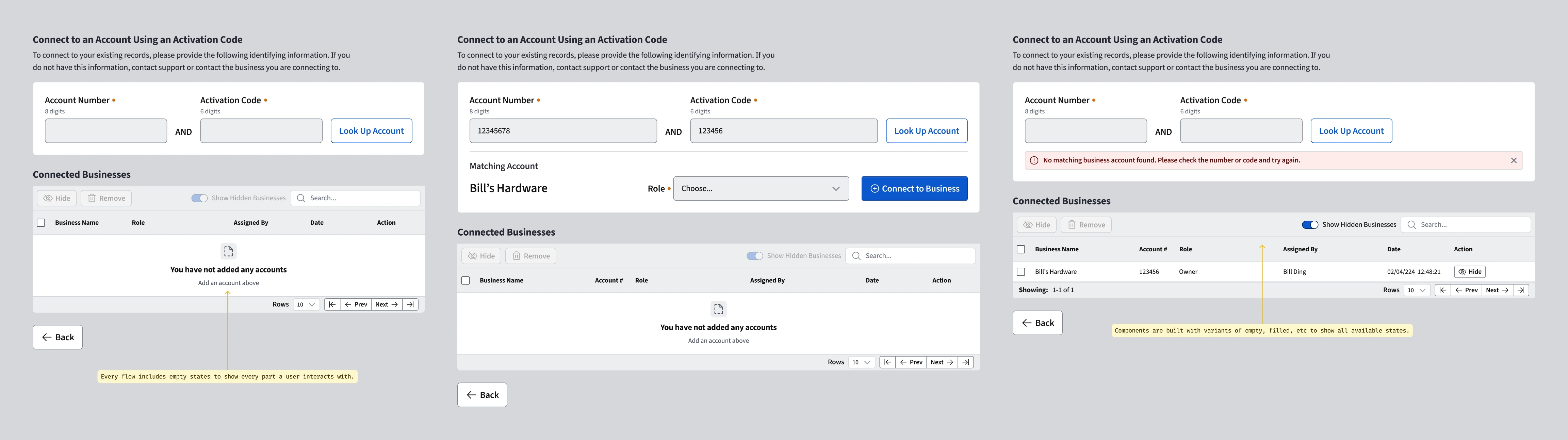Click last-page pagination icon in middle panel
The image size is (1568, 440).
point(966,362)
